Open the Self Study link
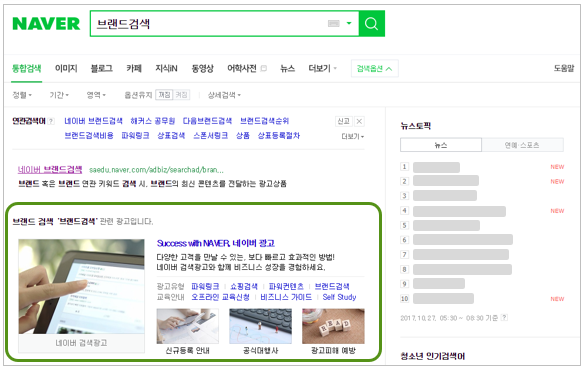The width and height of the screenshot is (586, 370). (339, 297)
